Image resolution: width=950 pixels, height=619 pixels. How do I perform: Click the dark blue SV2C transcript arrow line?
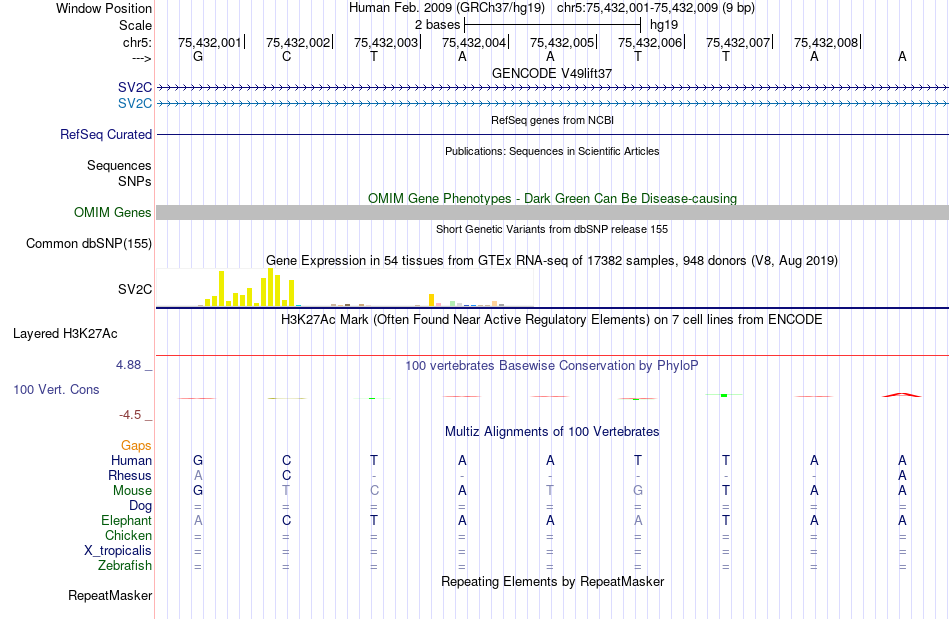553,88
